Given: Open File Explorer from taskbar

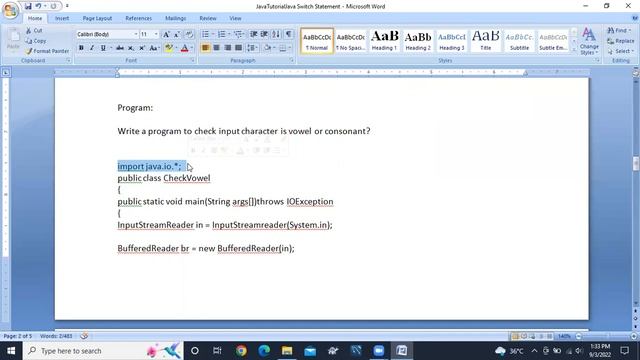Looking at the screenshot, I should (x=287, y=351).
